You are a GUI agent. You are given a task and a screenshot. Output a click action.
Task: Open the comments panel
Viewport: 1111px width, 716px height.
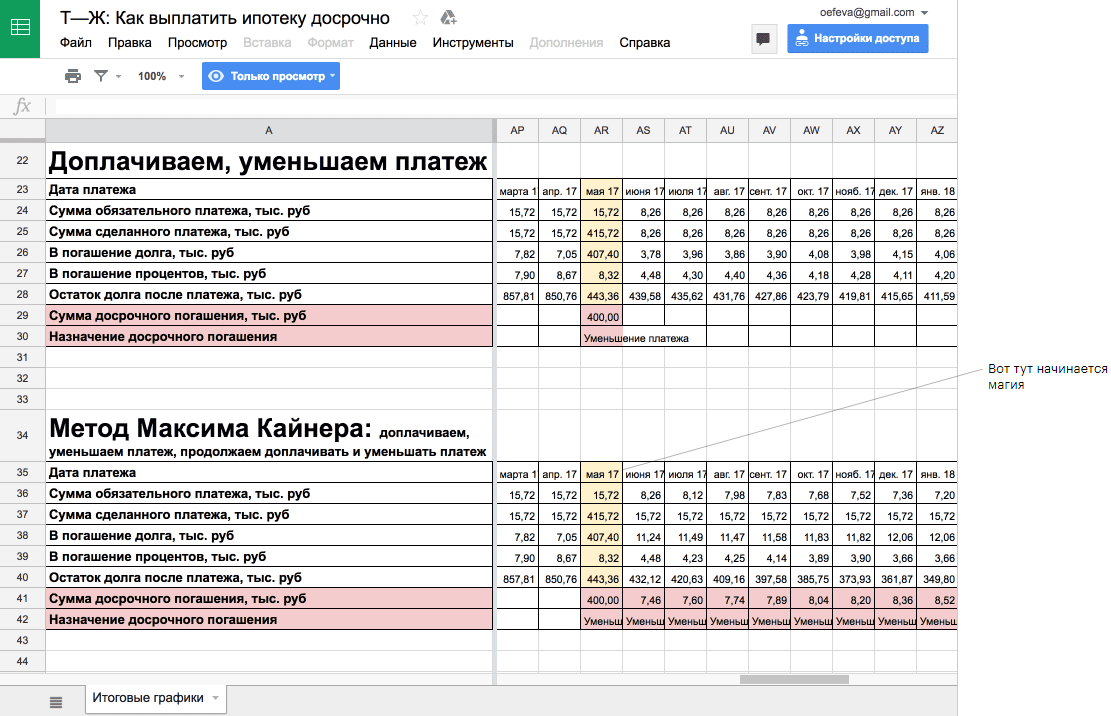click(763, 39)
